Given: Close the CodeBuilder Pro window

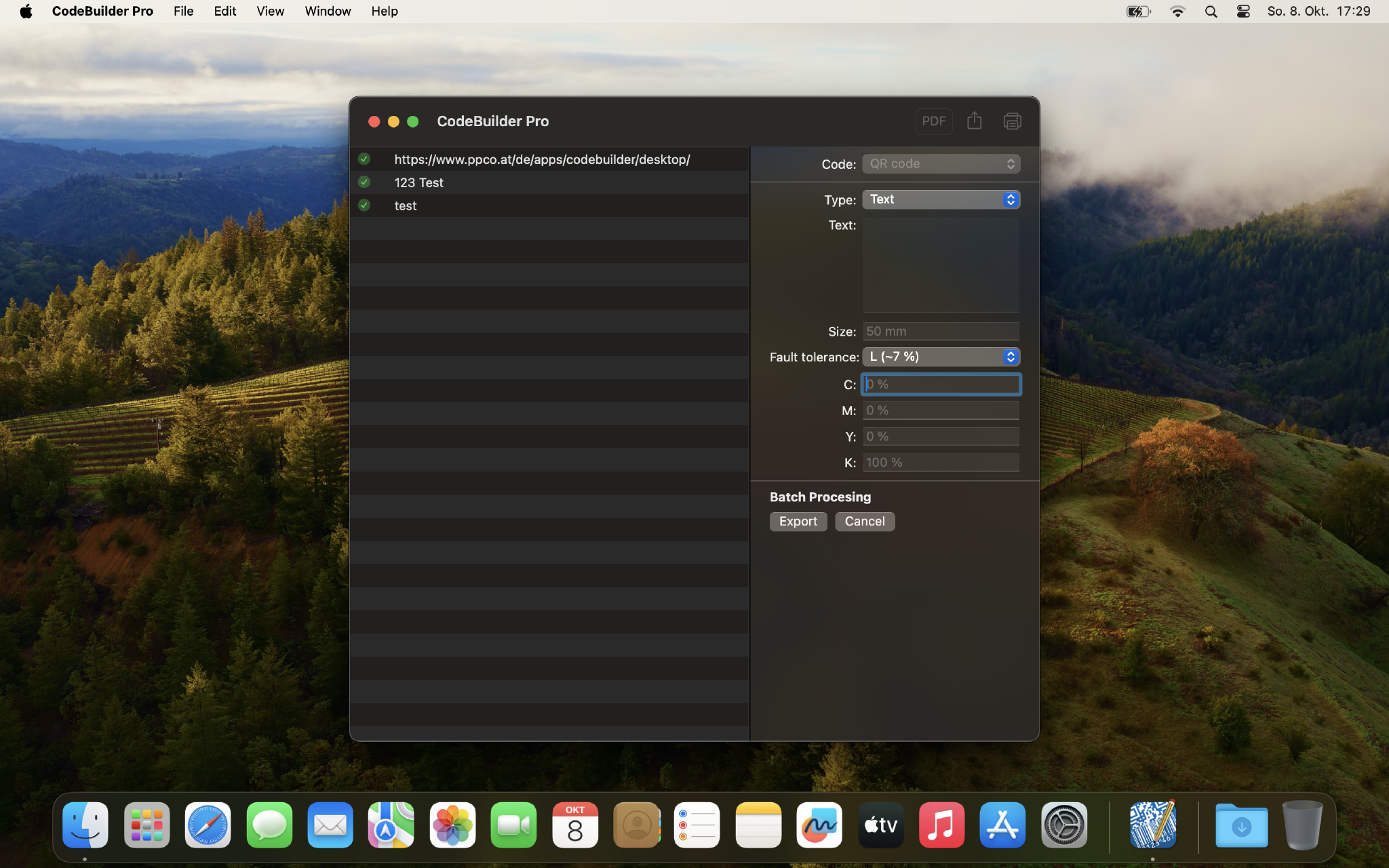Looking at the screenshot, I should [374, 121].
